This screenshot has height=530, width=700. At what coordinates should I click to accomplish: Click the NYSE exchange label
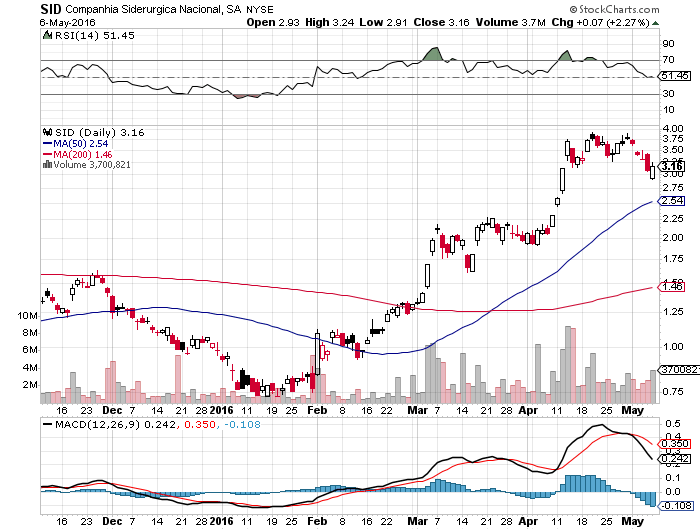pyautogui.click(x=260, y=9)
